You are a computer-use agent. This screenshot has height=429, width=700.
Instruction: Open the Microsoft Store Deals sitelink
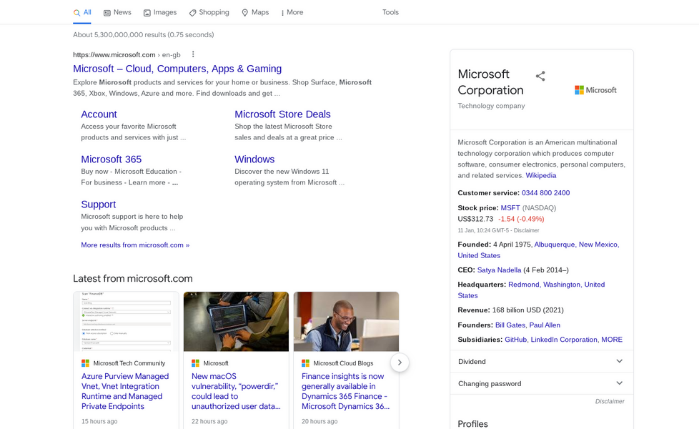pos(283,114)
